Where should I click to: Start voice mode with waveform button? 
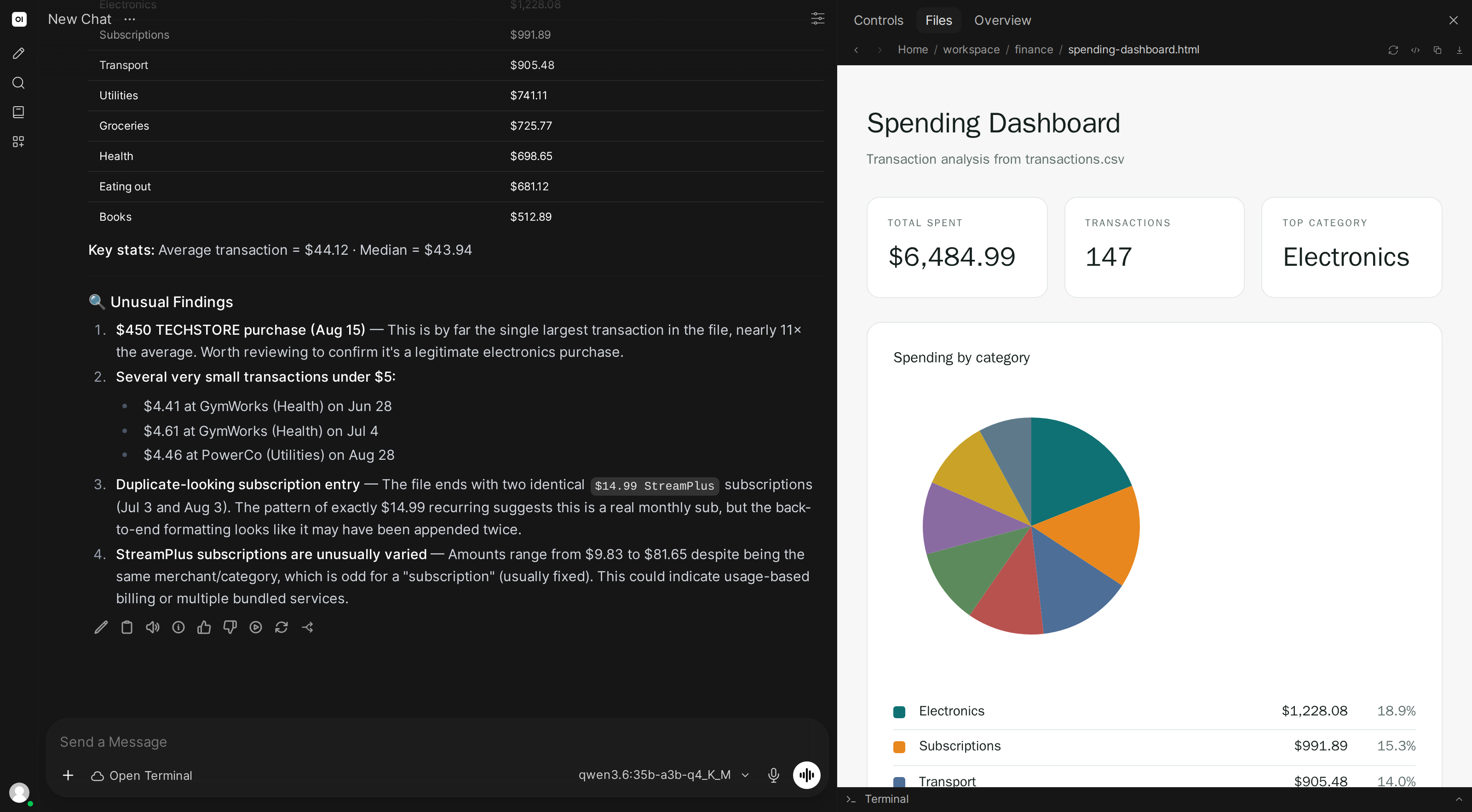806,775
